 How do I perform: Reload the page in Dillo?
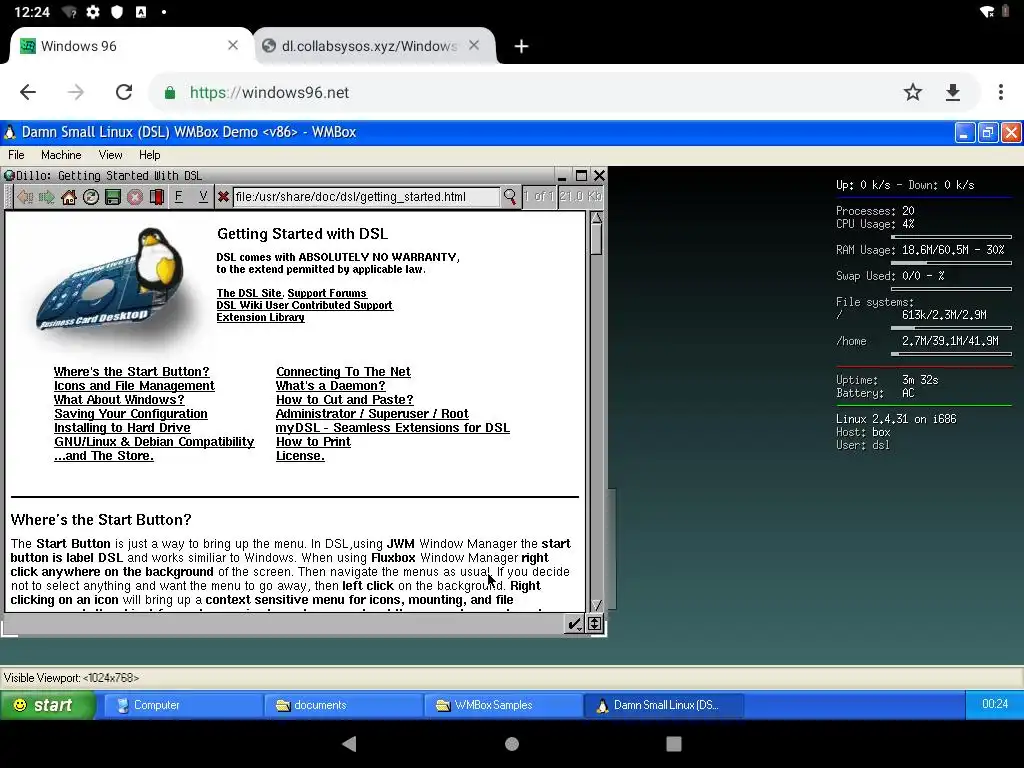91,197
